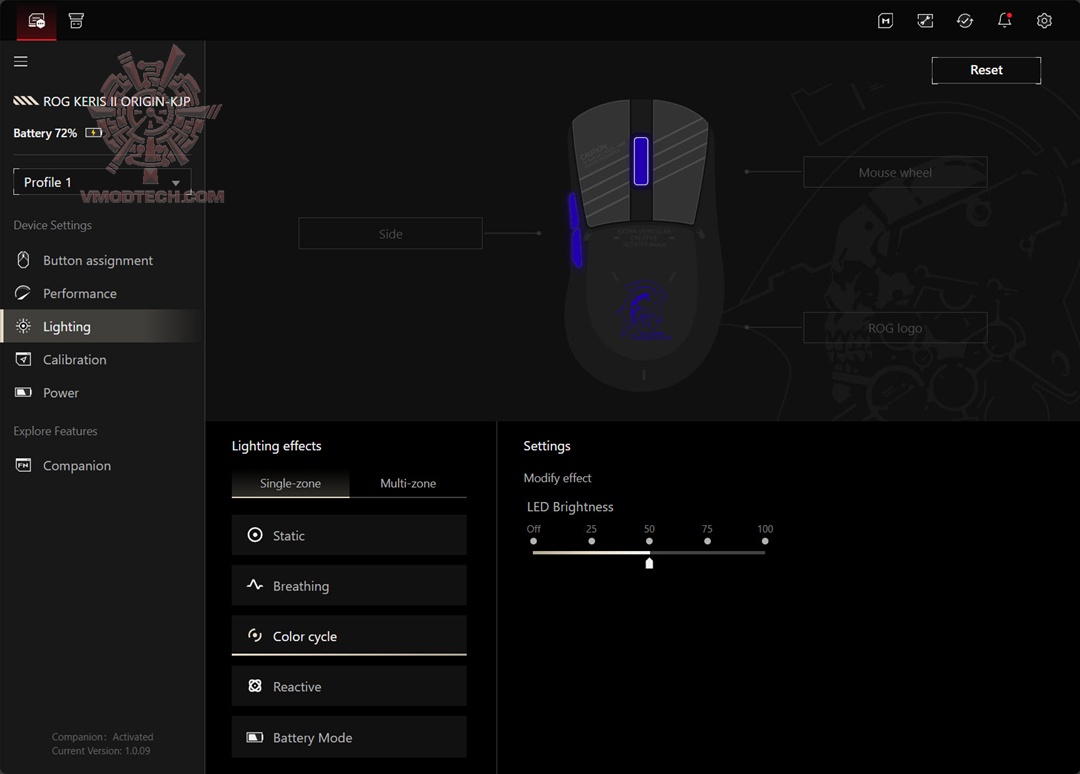The width and height of the screenshot is (1080, 774).
Task: Click the lit side buttons on mouse image
Action: click(575, 229)
